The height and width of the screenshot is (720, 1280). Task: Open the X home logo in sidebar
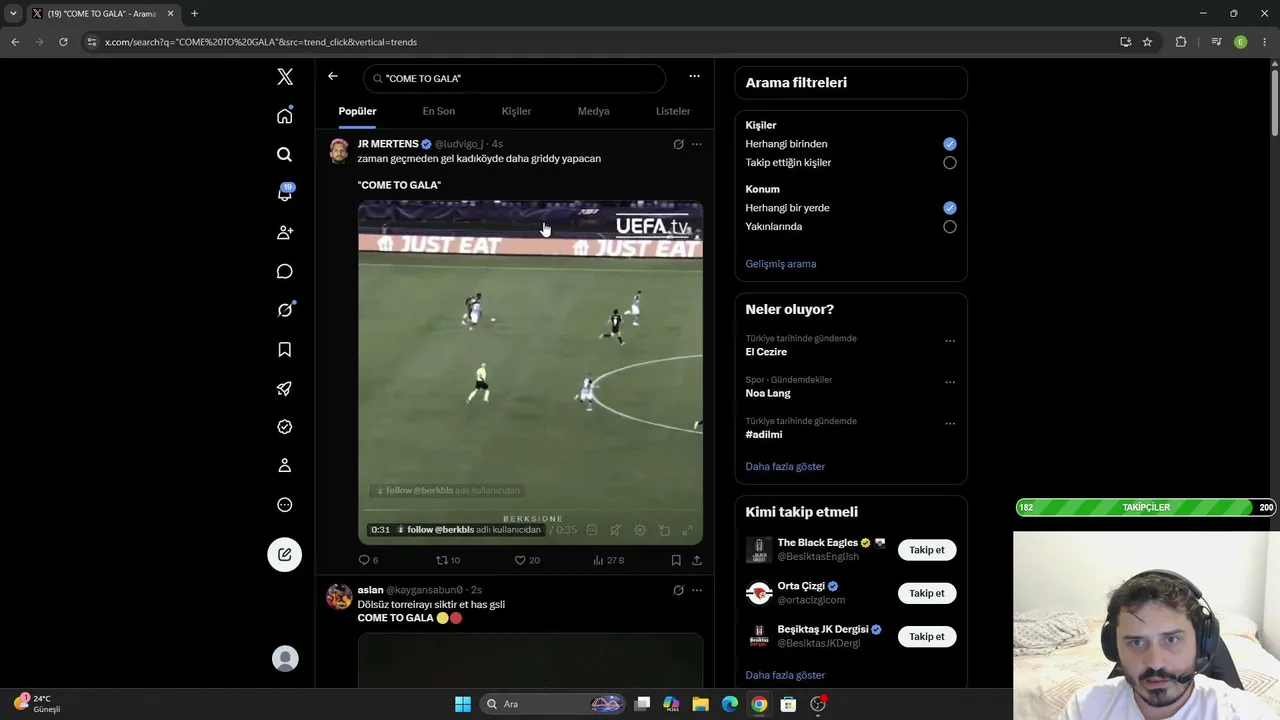285,77
